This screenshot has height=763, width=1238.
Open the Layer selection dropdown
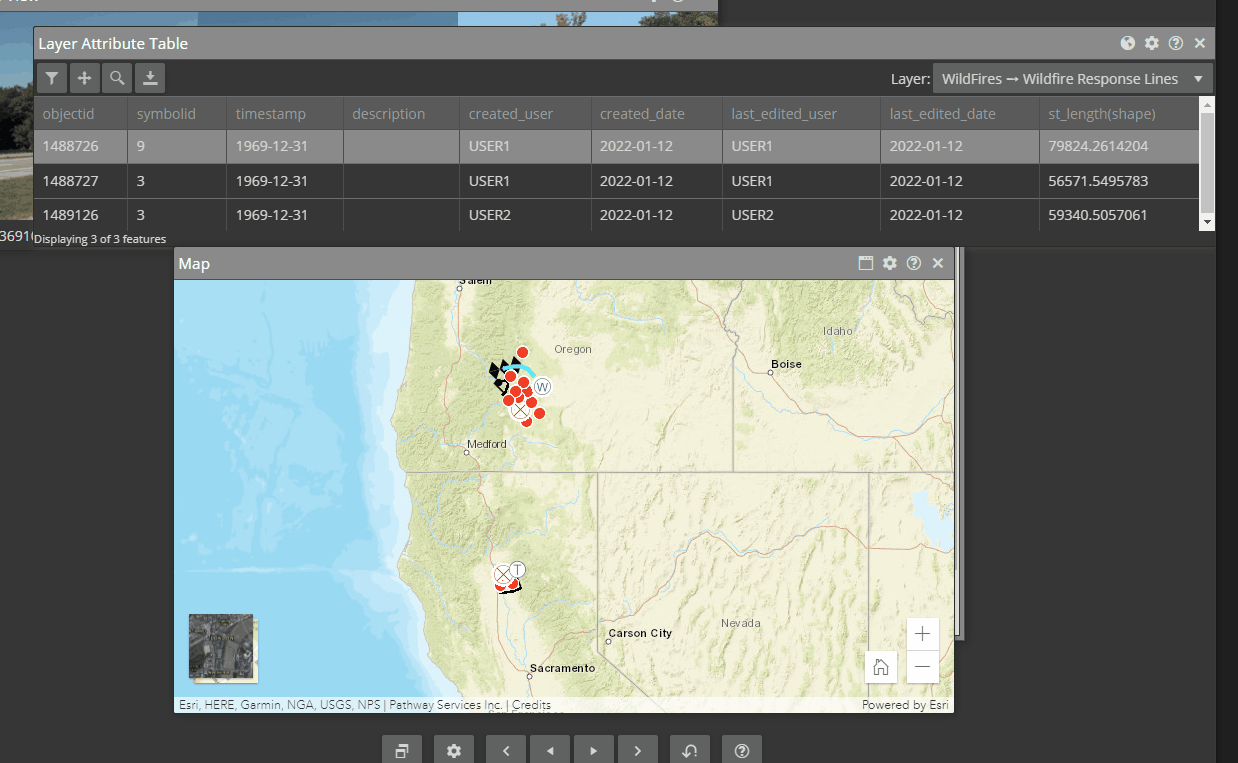(x=1072, y=79)
